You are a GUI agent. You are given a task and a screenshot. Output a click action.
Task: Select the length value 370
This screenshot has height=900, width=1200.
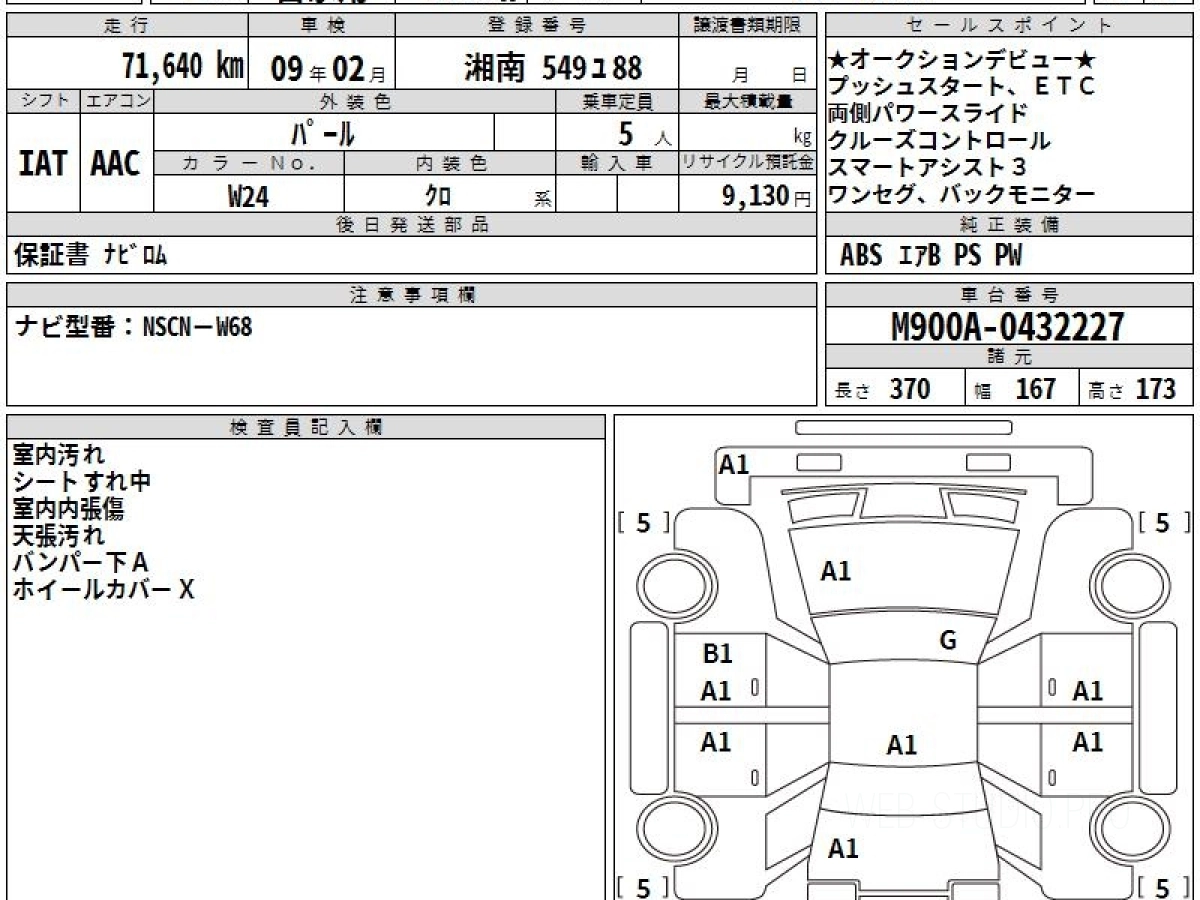[909, 389]
